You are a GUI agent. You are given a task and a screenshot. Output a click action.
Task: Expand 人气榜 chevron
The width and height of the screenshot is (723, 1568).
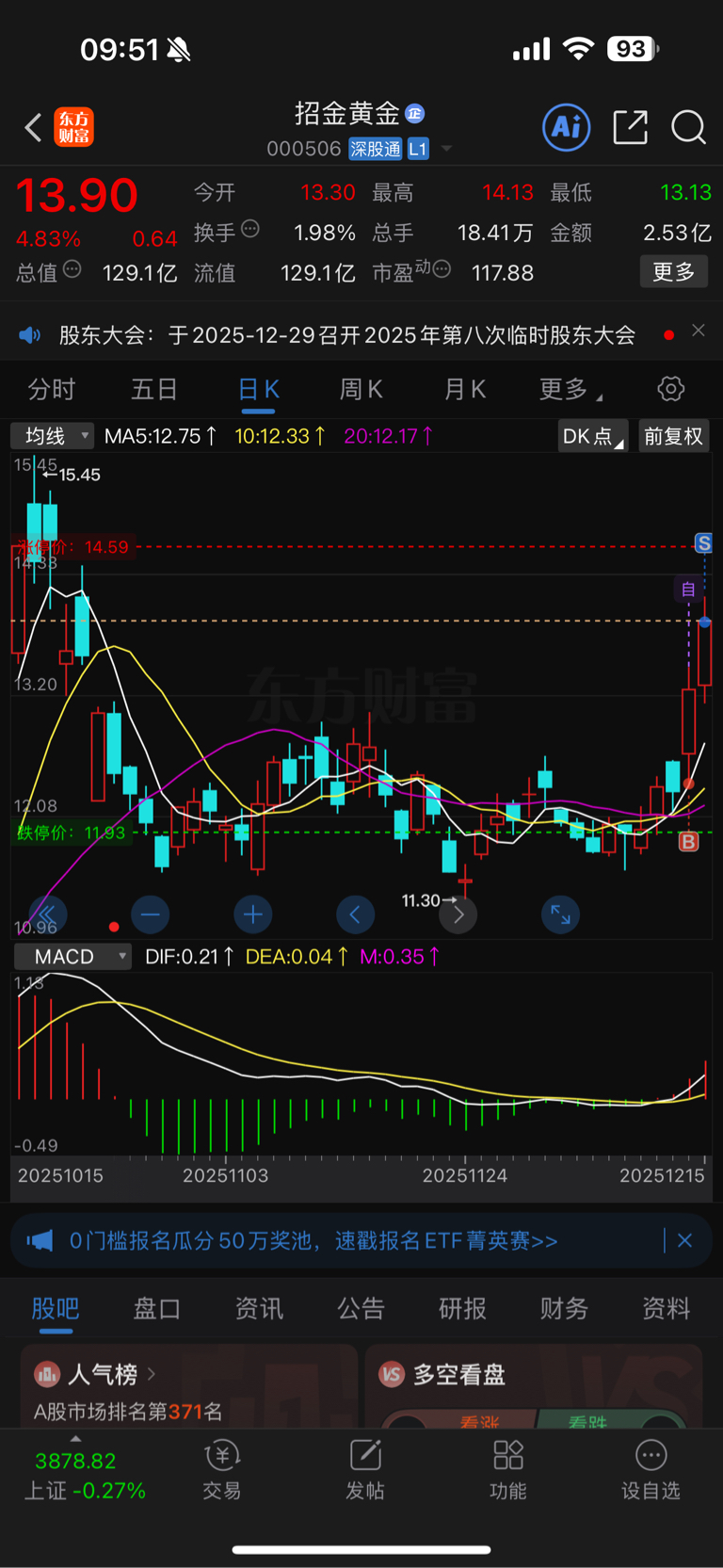click(152, 1374)
